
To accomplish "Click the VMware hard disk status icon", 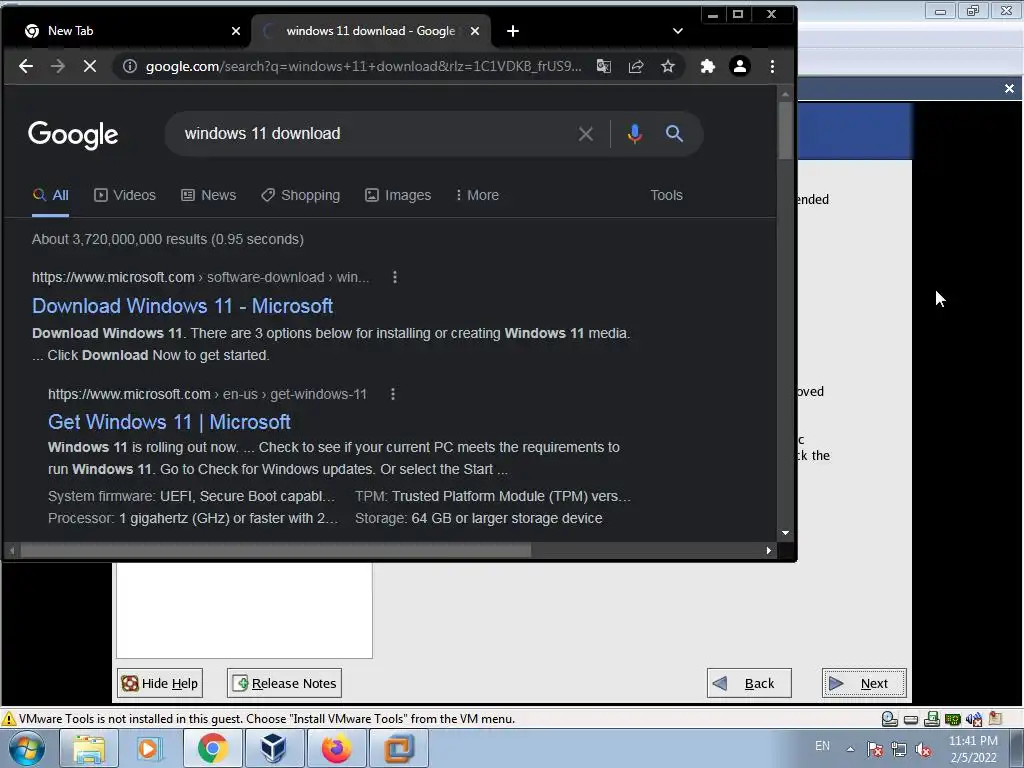I will click(x=910, y=719).
